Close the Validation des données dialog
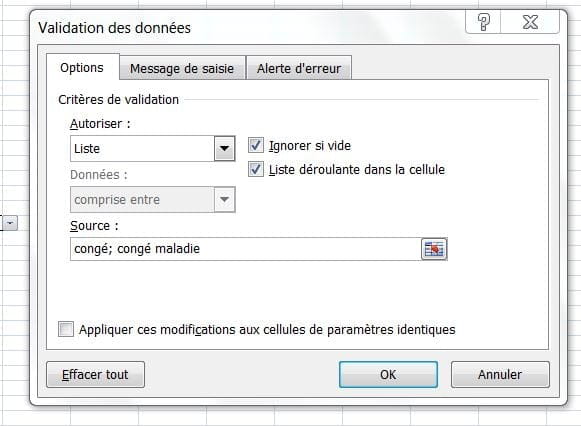 (530, 22)
